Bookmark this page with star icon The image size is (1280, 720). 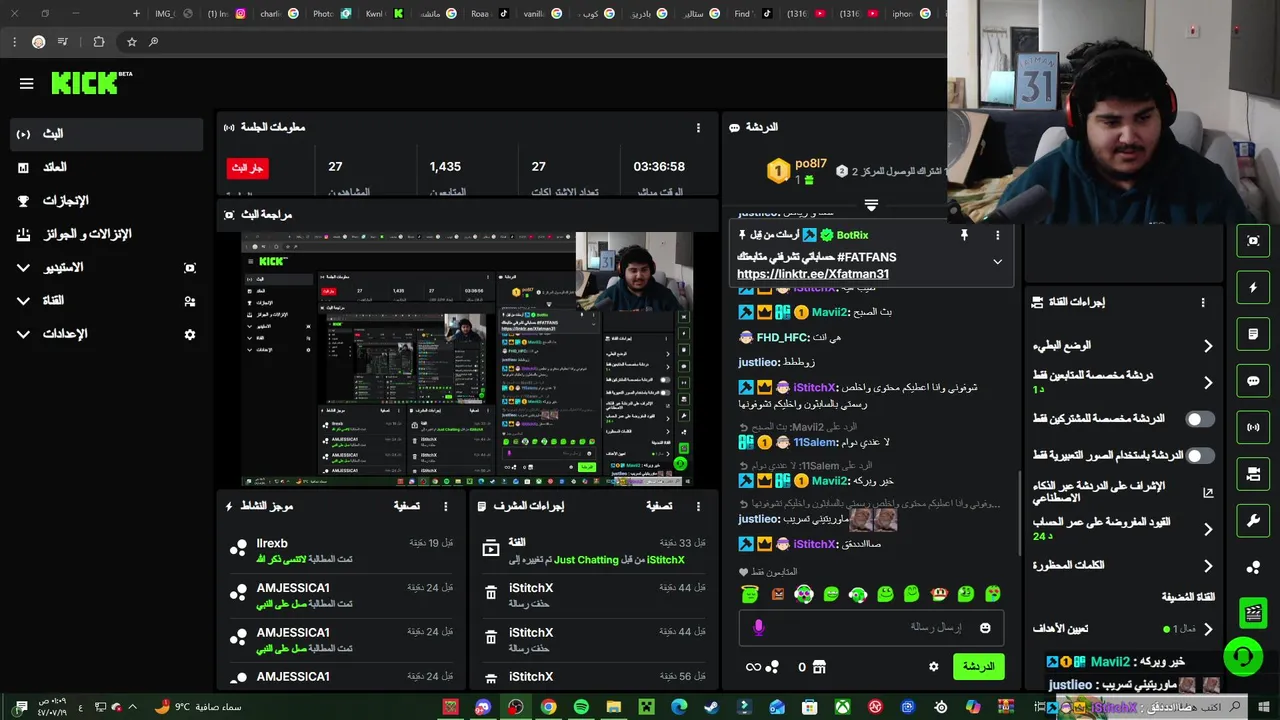[131, 42]
